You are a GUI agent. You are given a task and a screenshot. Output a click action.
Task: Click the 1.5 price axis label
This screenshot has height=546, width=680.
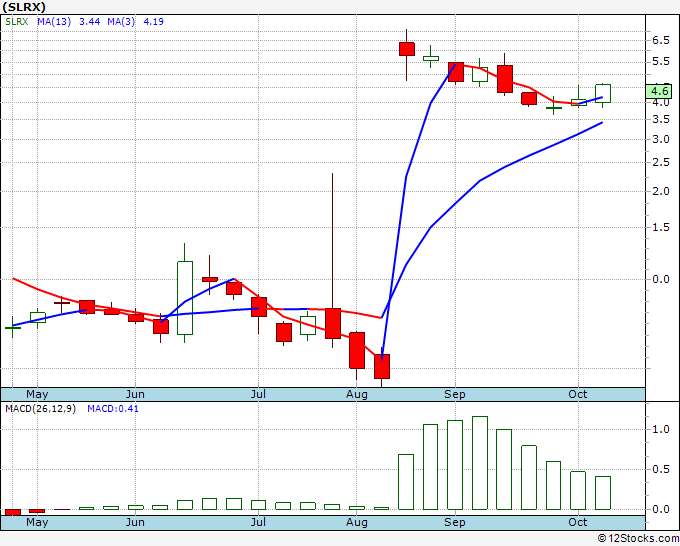tap(660, 228)
